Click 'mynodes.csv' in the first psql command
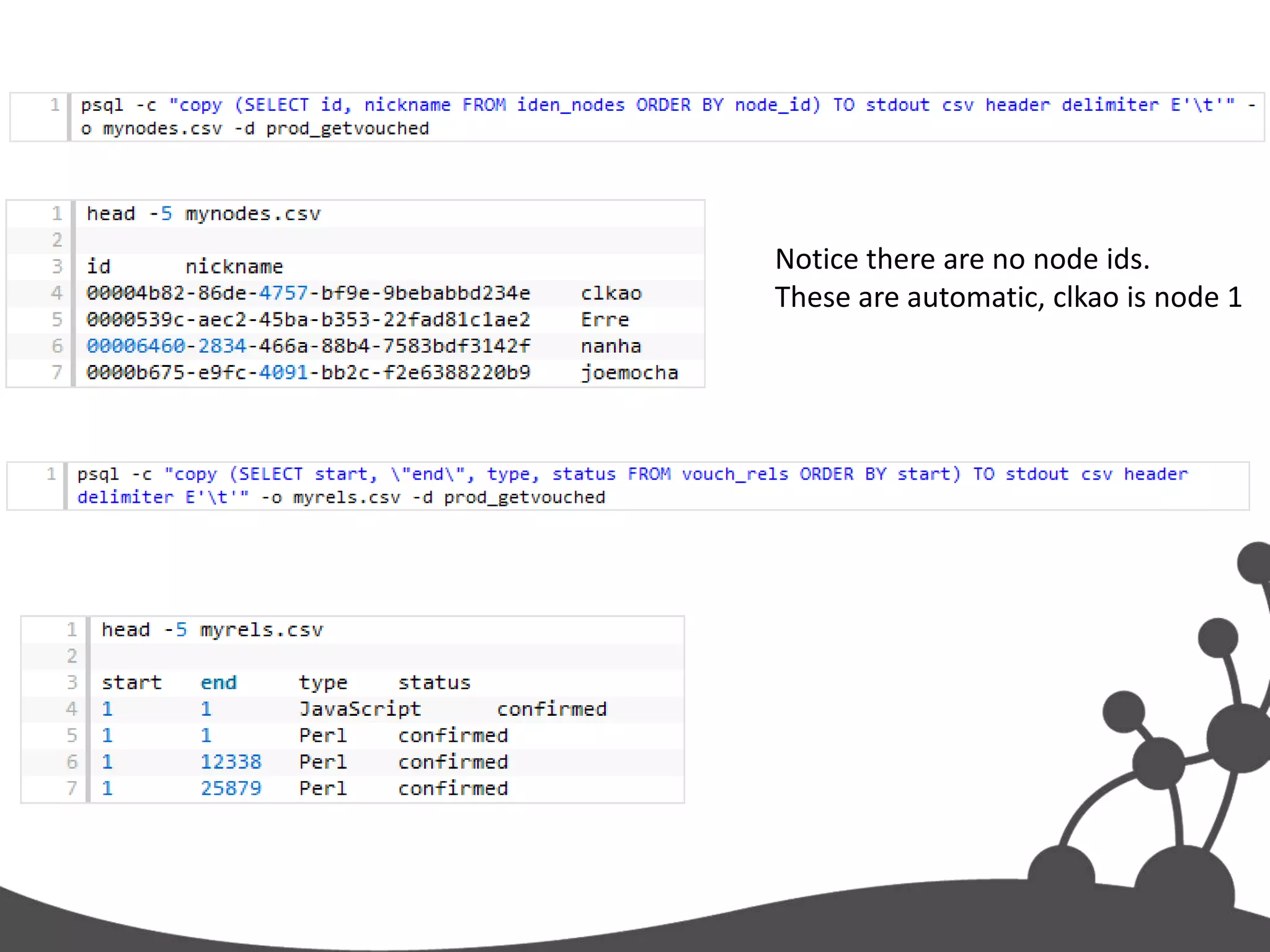Viewport: 1270px width, 952px height. (x=162, y=129)
